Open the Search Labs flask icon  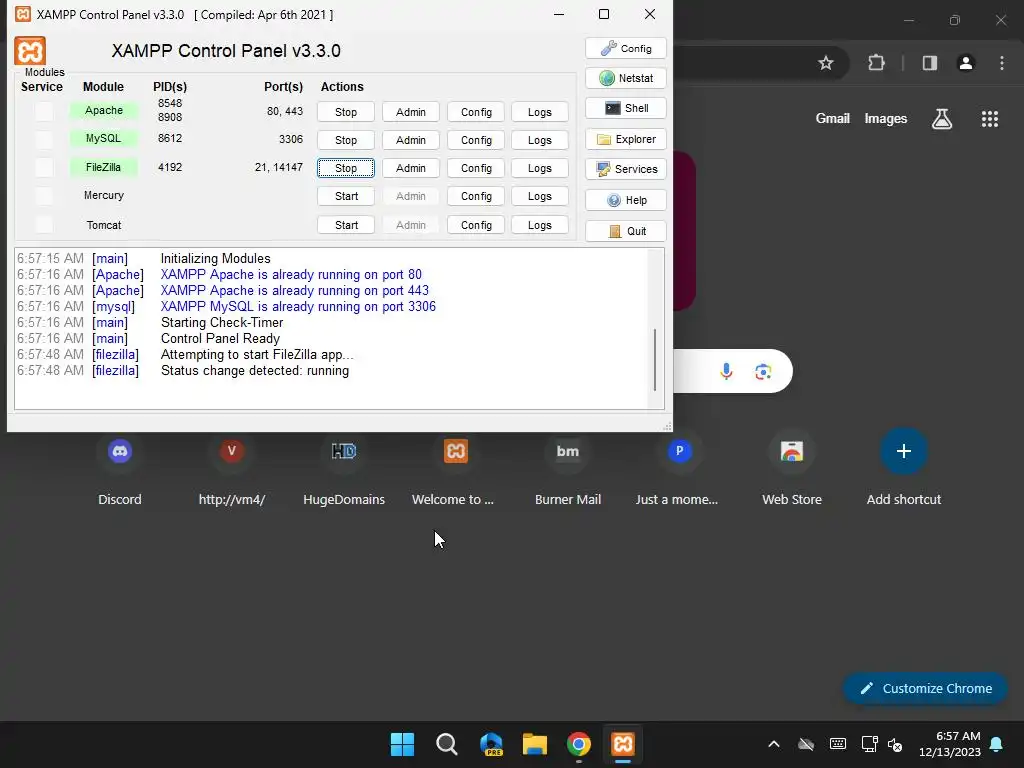tap(942, 119)
